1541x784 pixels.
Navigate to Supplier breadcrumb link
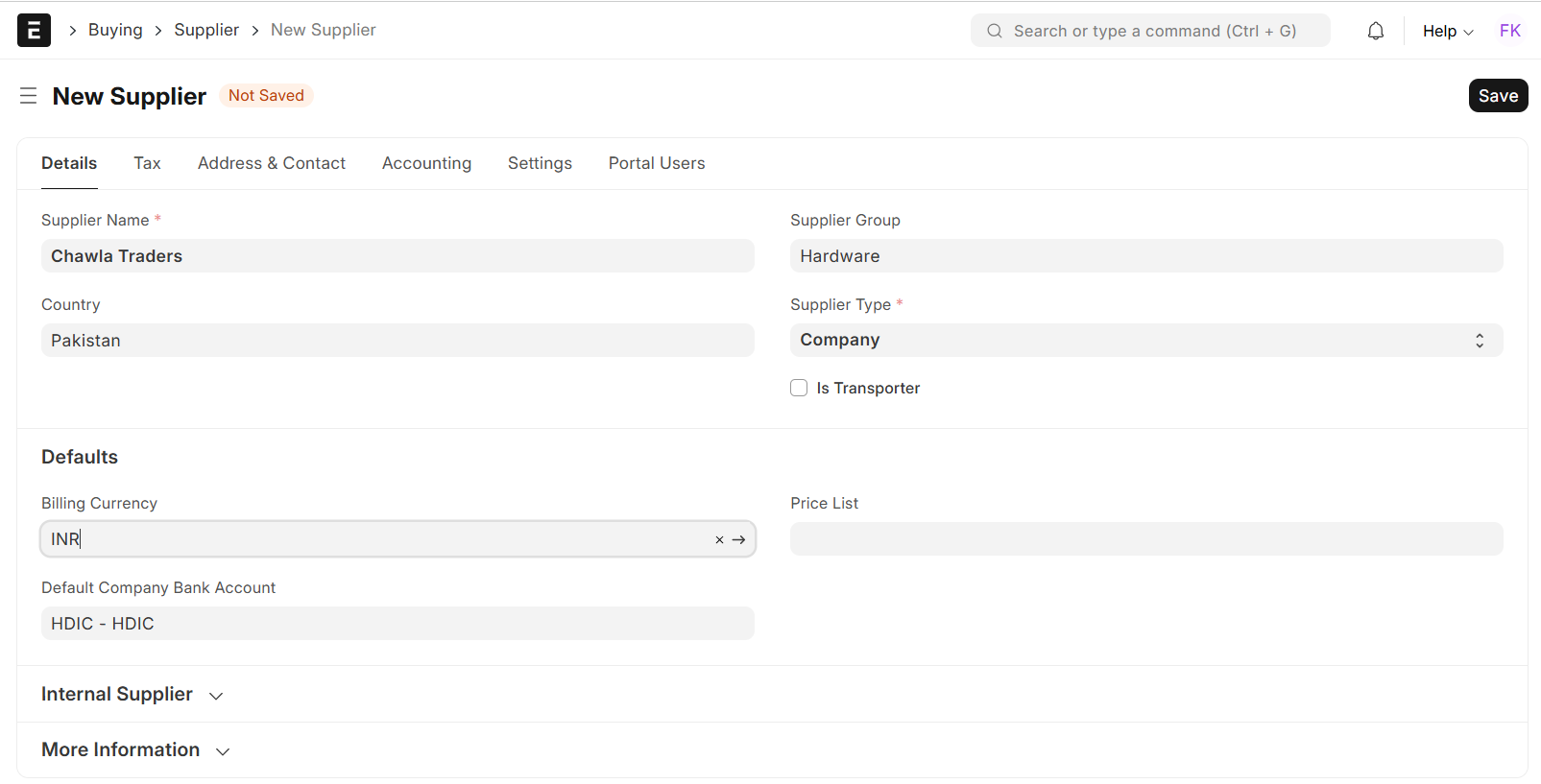[206, 30]
